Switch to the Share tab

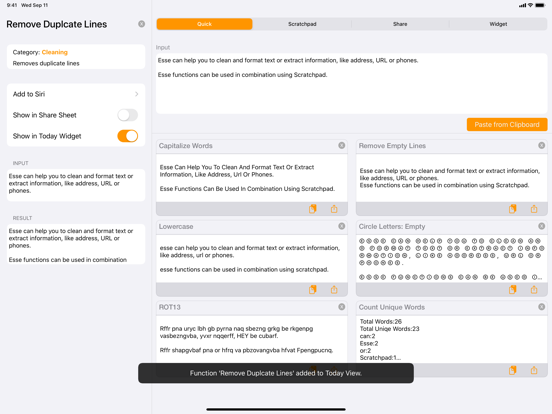400,24
